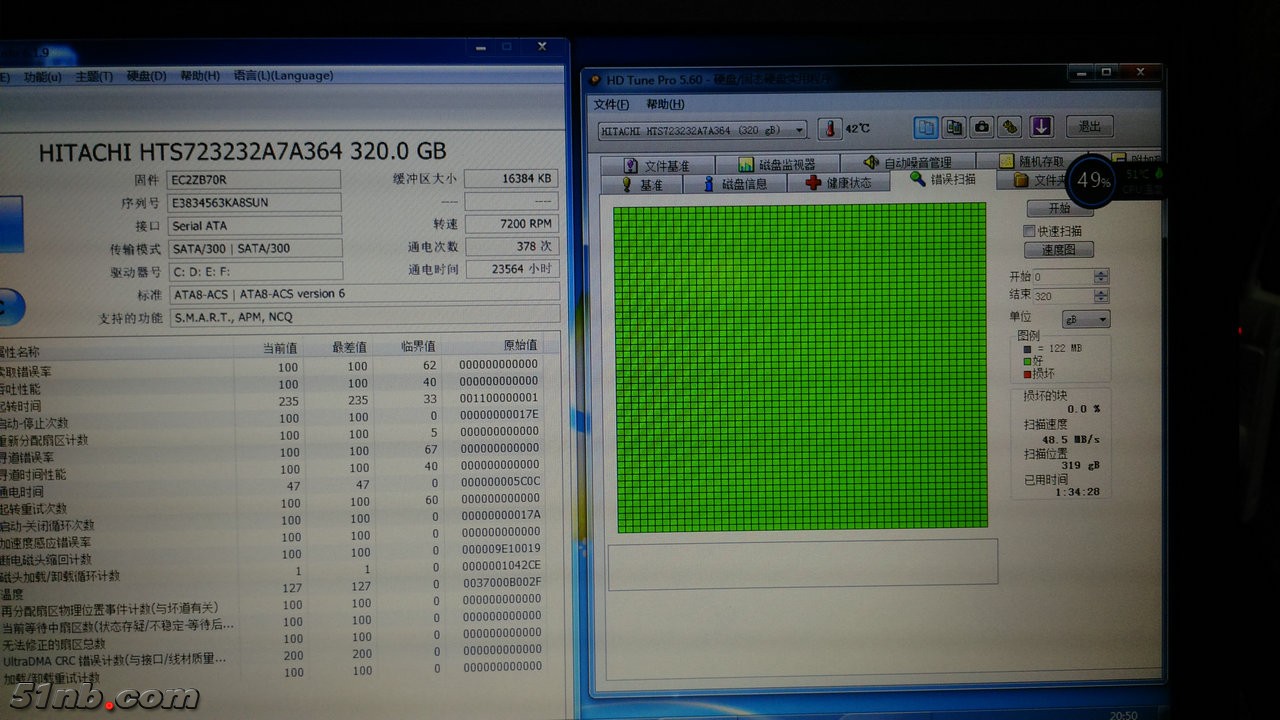
Task: Click the thermometer temperature icon in HD Tune
Action: (830, 129)
